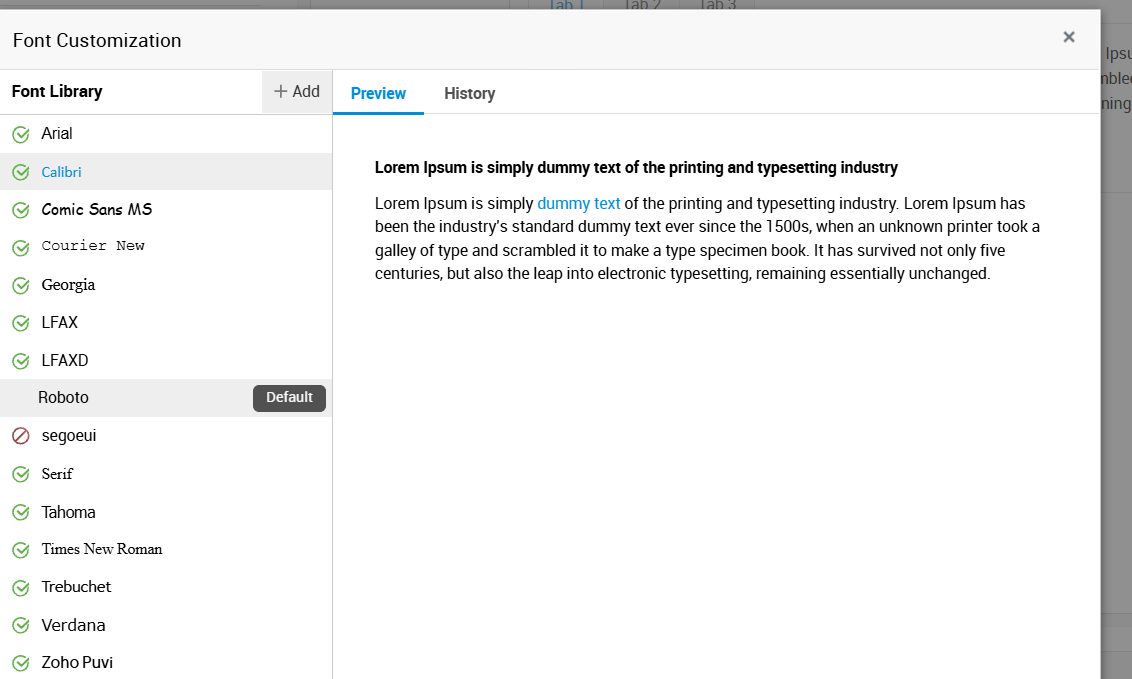Screen dimensions: 1132x679
Task: Click the status icon beside Verdana
Action: coord(21,626)
